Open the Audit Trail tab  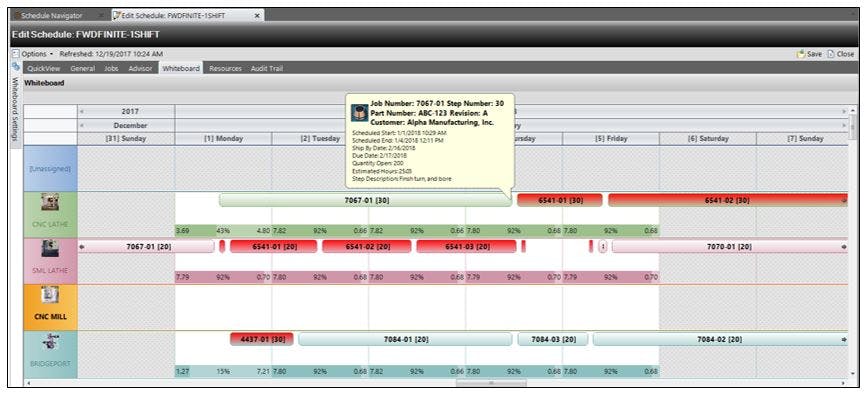[267, 68]
